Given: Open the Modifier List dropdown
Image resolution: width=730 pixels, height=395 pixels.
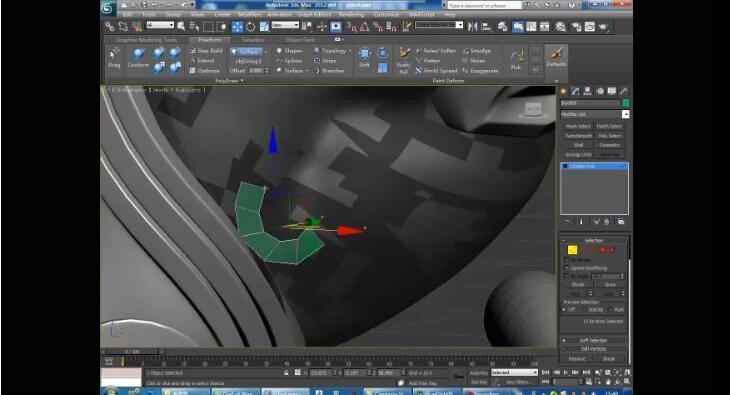Looking at the screenshot, I should click(595, 114).
